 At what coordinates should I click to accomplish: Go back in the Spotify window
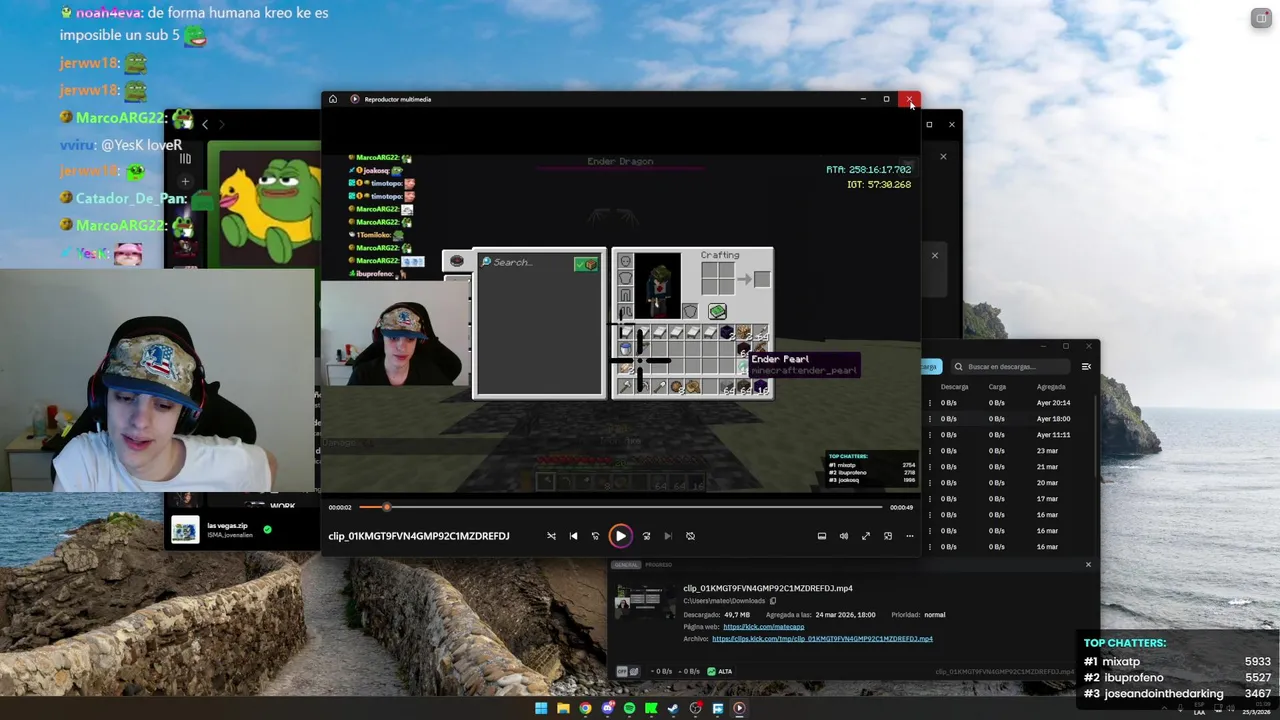click(205, 124)
